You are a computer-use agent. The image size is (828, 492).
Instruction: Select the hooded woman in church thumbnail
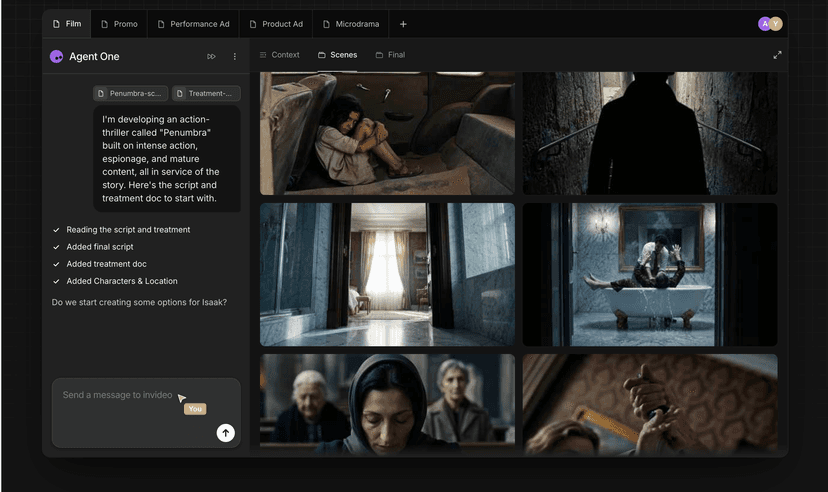point(387,404)
